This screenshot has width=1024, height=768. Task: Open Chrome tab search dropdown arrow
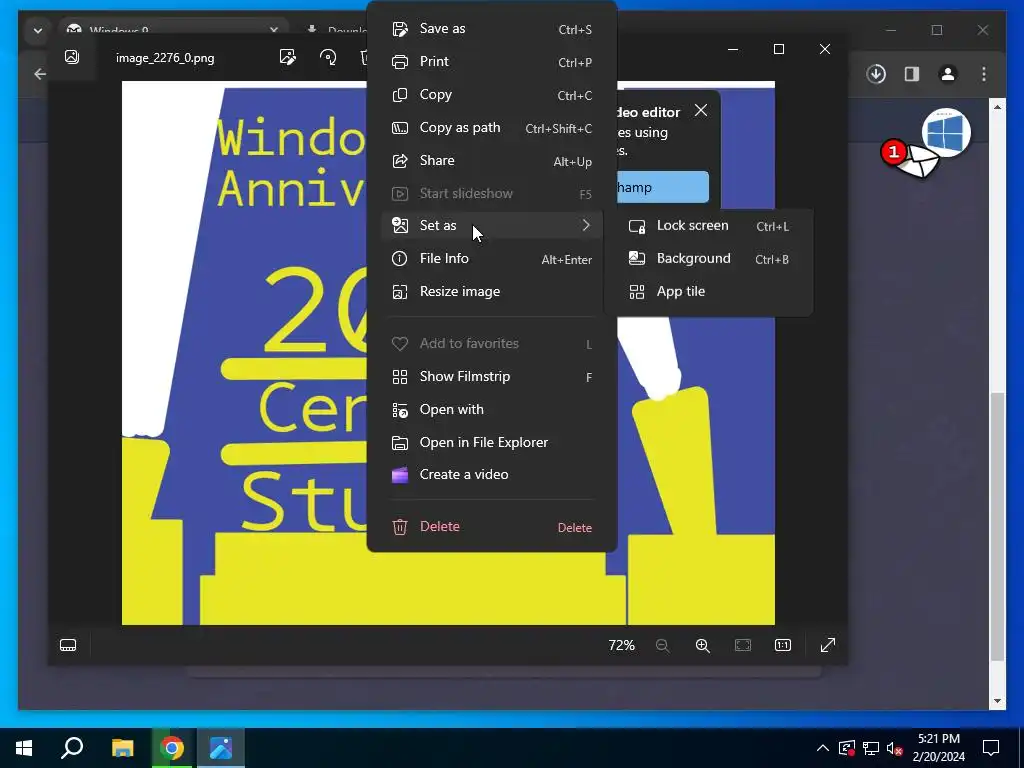tap(38, 30)
